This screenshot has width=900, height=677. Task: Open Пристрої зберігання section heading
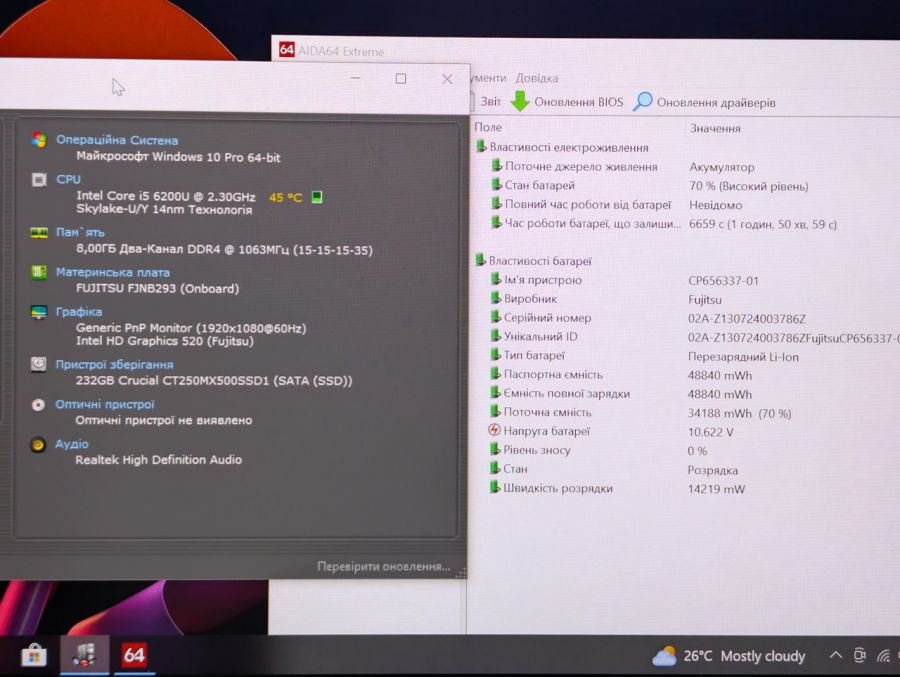[x=114, y=365]
